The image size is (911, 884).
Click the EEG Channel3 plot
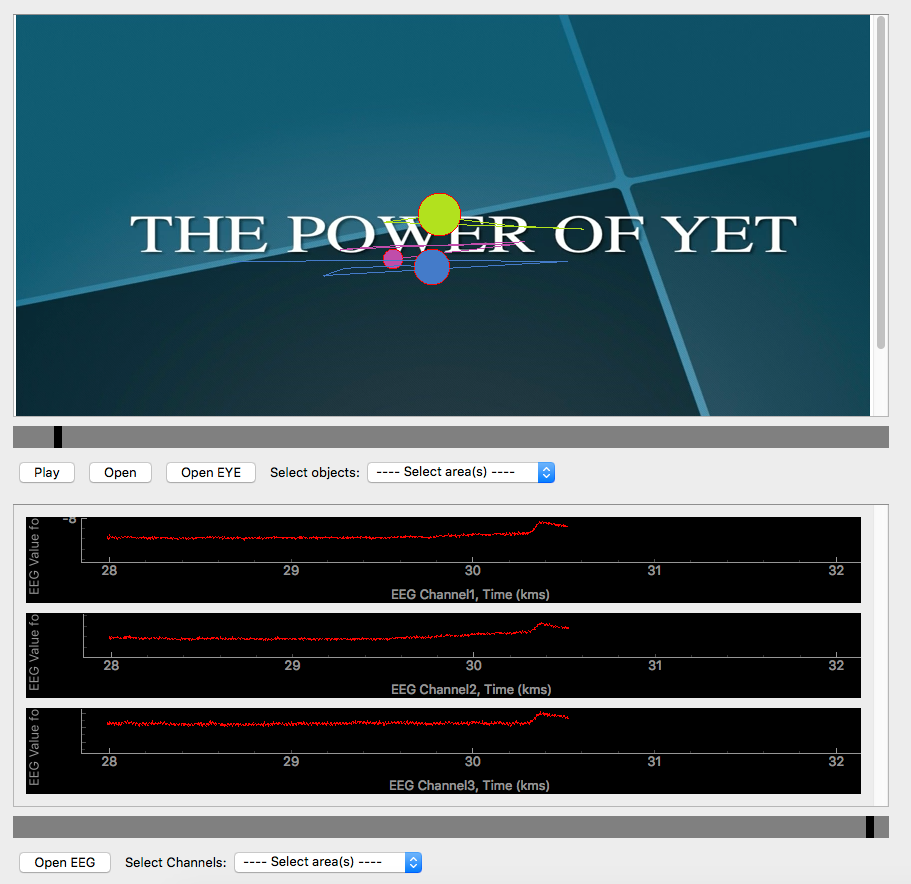coord(443,750)
